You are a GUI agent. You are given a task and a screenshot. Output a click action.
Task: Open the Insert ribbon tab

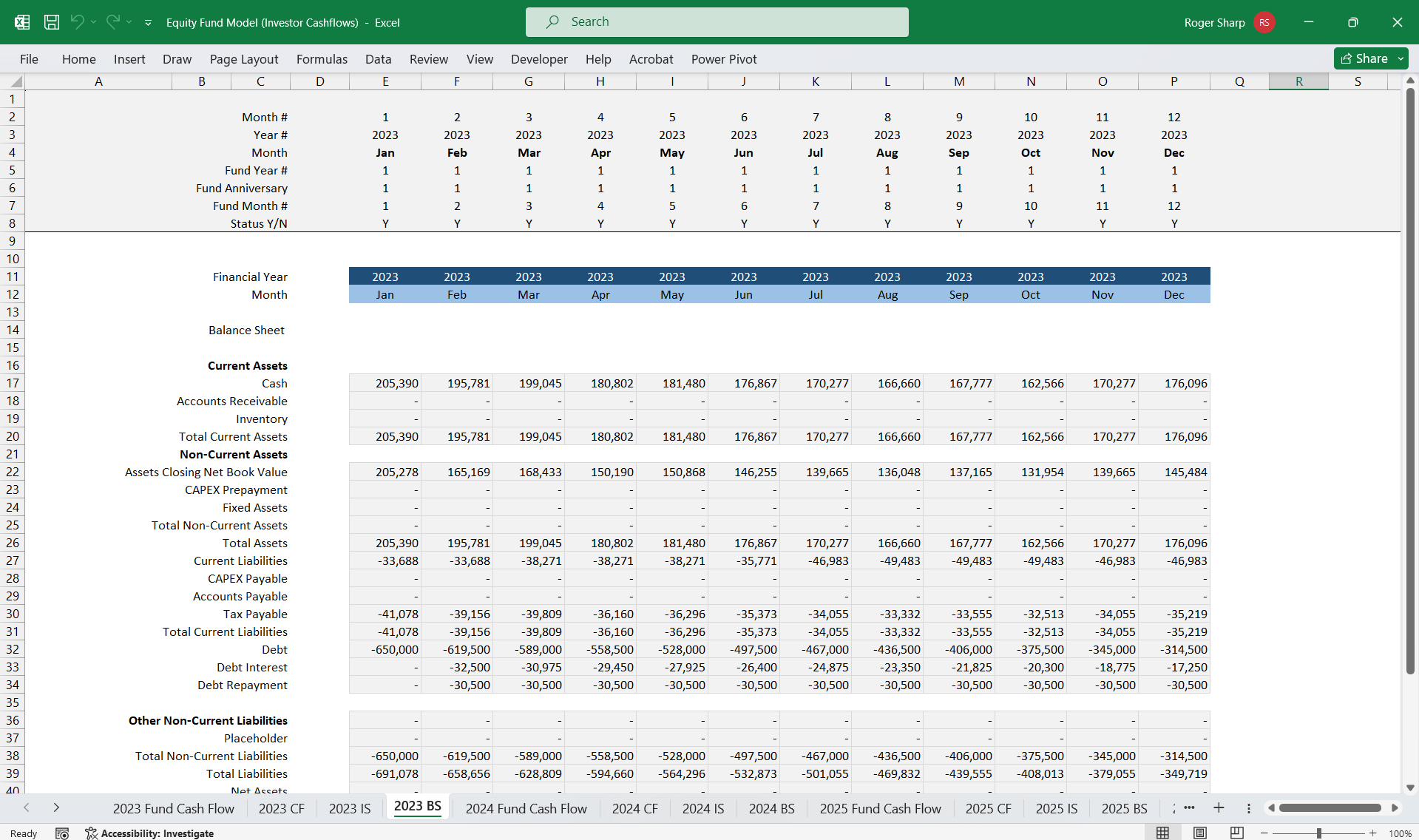[129, 59]
